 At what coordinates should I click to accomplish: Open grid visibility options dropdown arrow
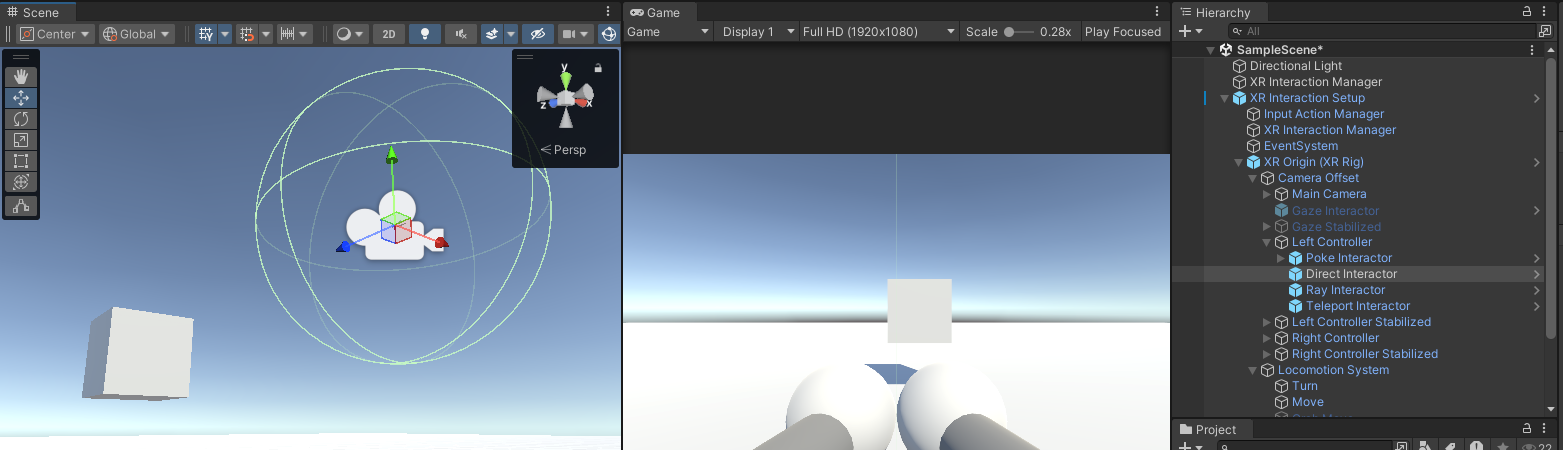pos(224,33)
